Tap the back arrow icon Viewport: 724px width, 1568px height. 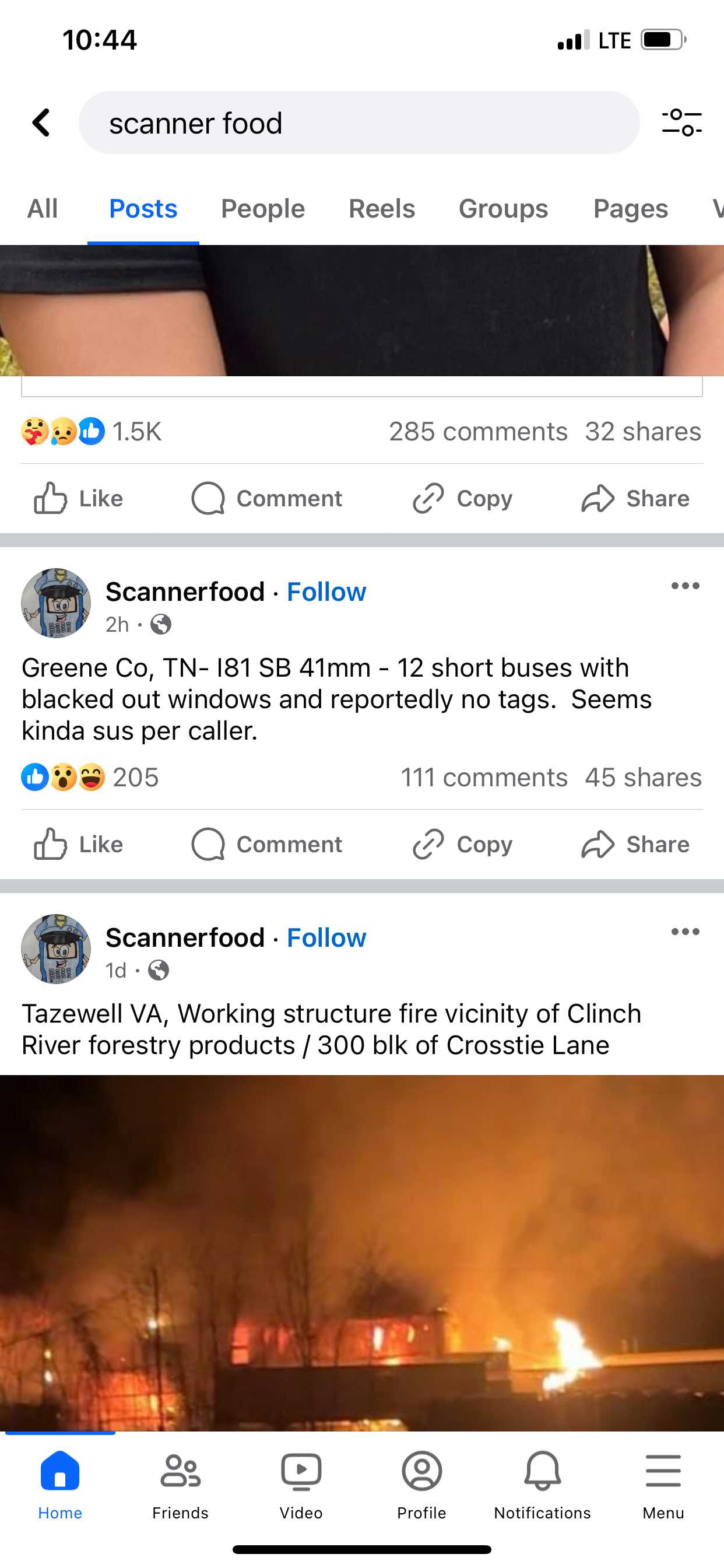tap(41, 123)
